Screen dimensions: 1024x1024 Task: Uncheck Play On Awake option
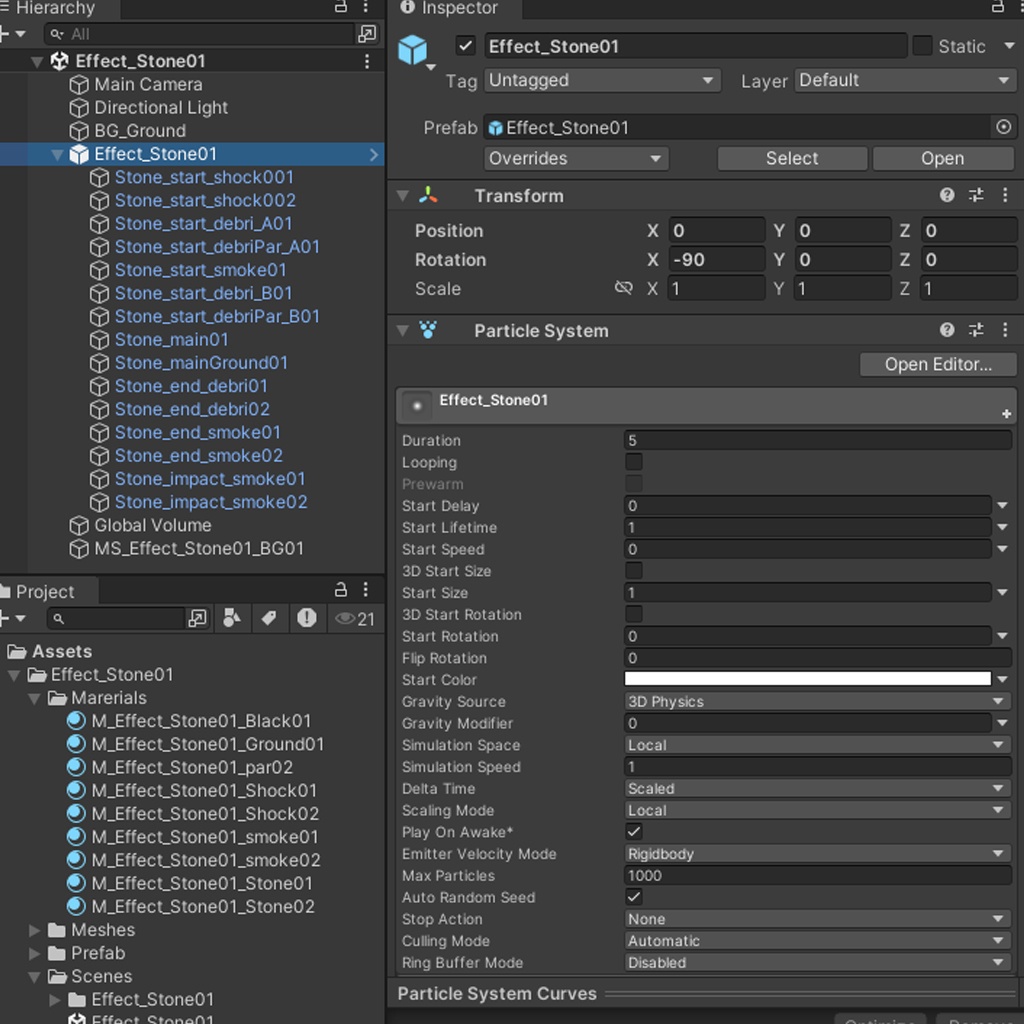coord(634,832)
